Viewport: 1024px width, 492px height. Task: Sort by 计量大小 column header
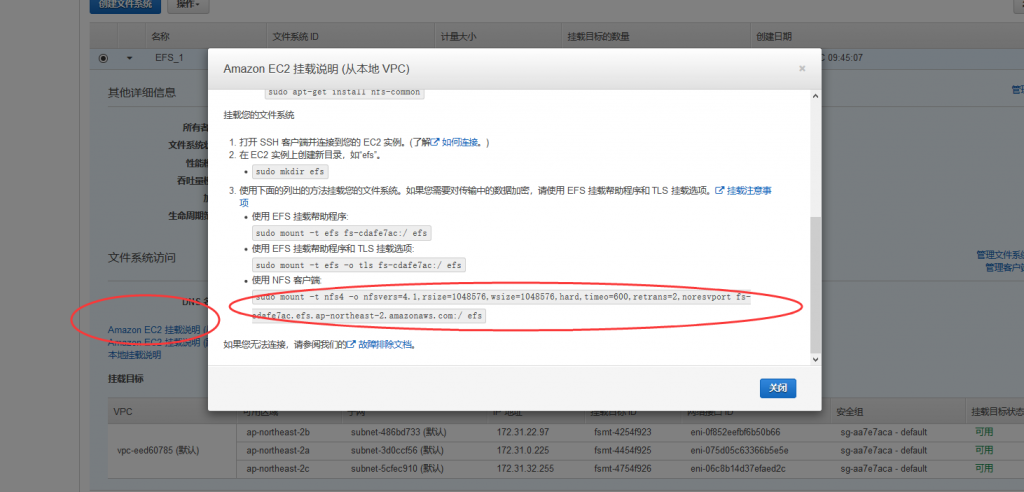[x=458, y=37]
